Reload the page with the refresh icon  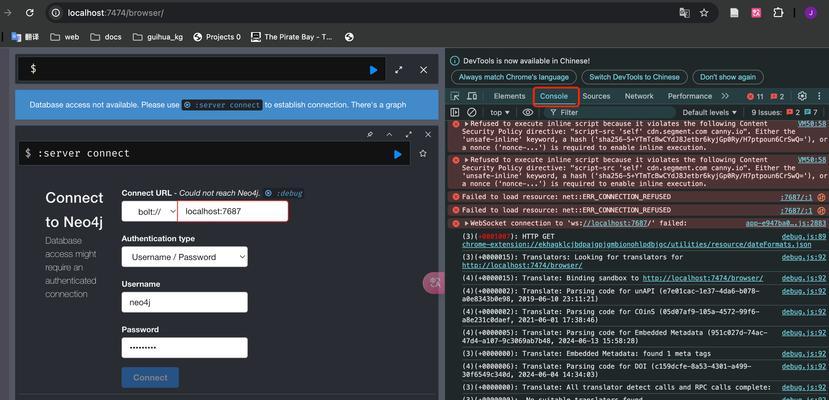click(x=30, y=13)
